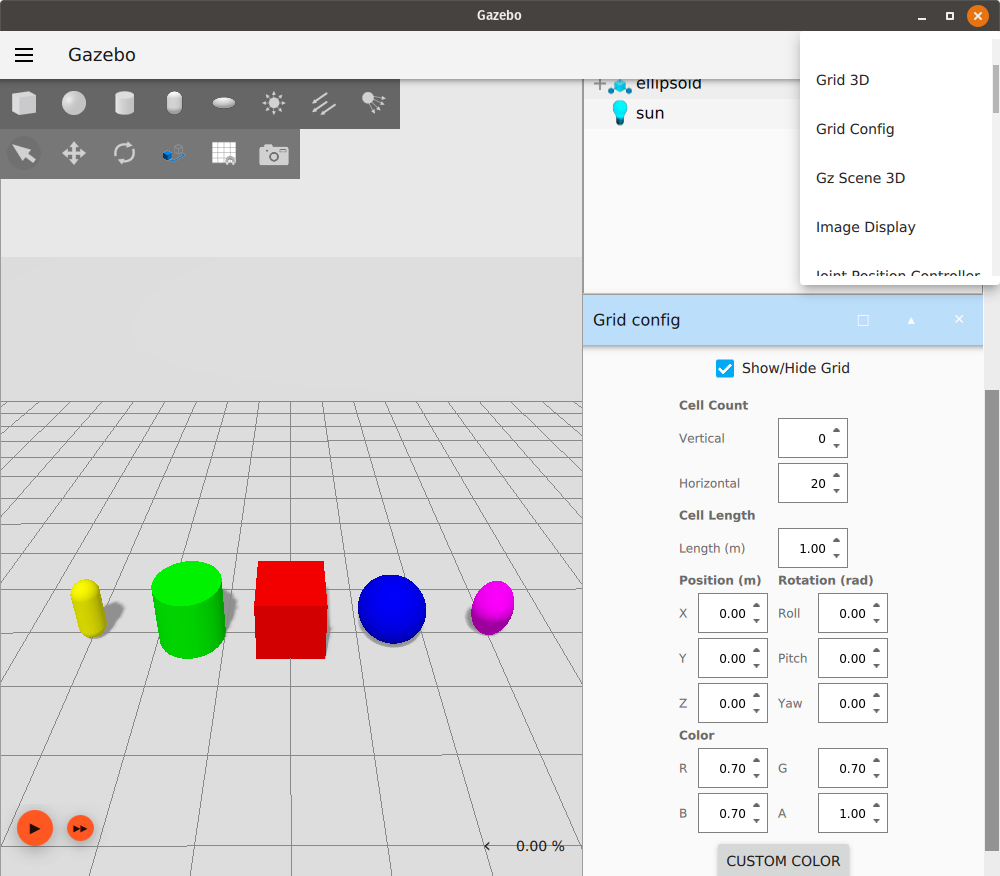Minimize the Gazebo window
Screen dimensions: 1000x876
tap(922, 16)
